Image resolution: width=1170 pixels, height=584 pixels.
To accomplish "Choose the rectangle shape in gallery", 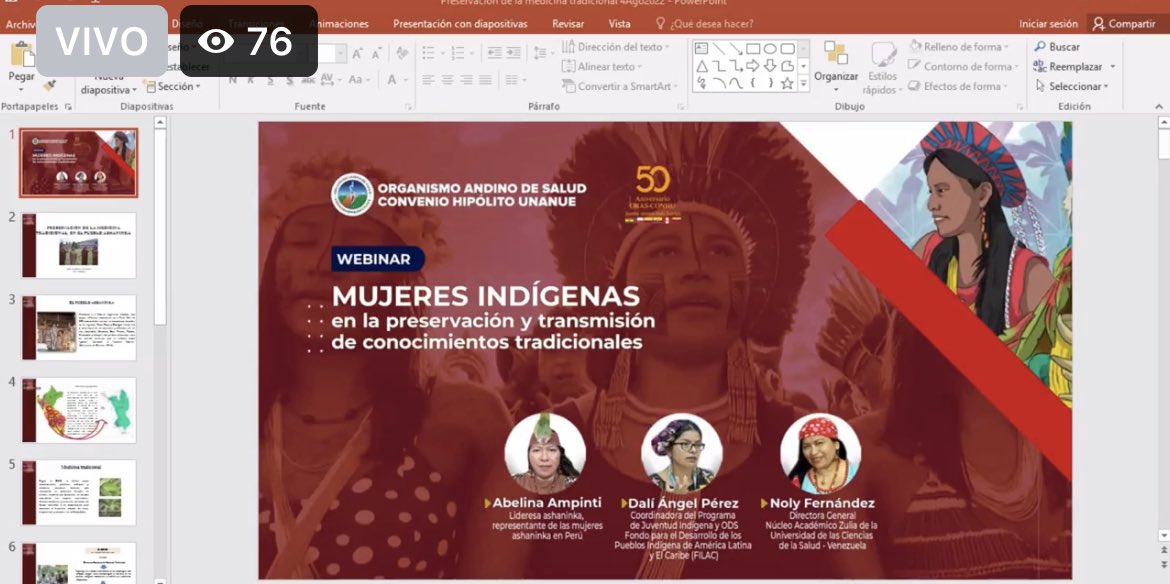I will [753, 48].
